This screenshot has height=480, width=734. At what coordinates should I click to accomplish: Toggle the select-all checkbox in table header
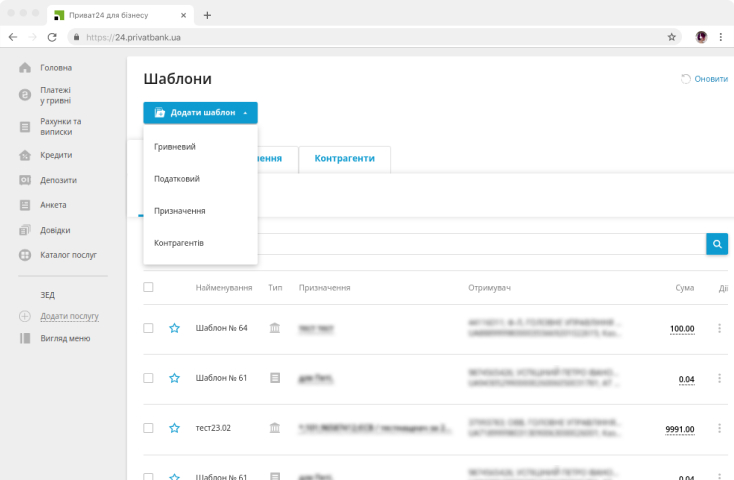pos(149,288)
